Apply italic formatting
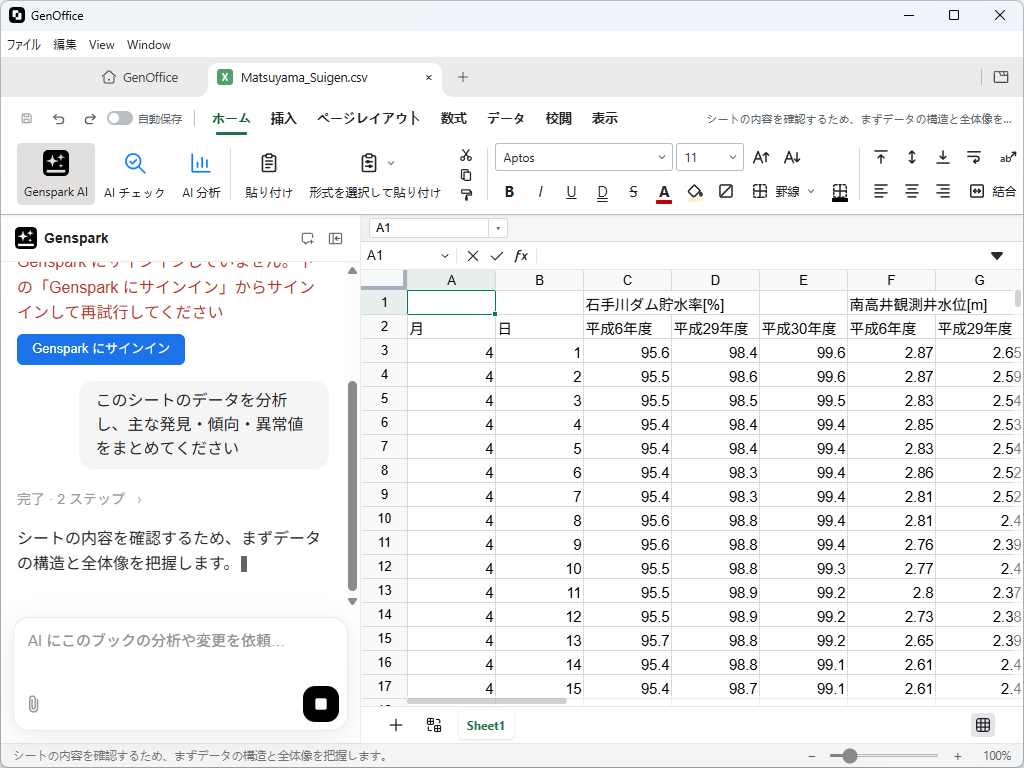This screenshot has height=768, width=1024. 540,191
